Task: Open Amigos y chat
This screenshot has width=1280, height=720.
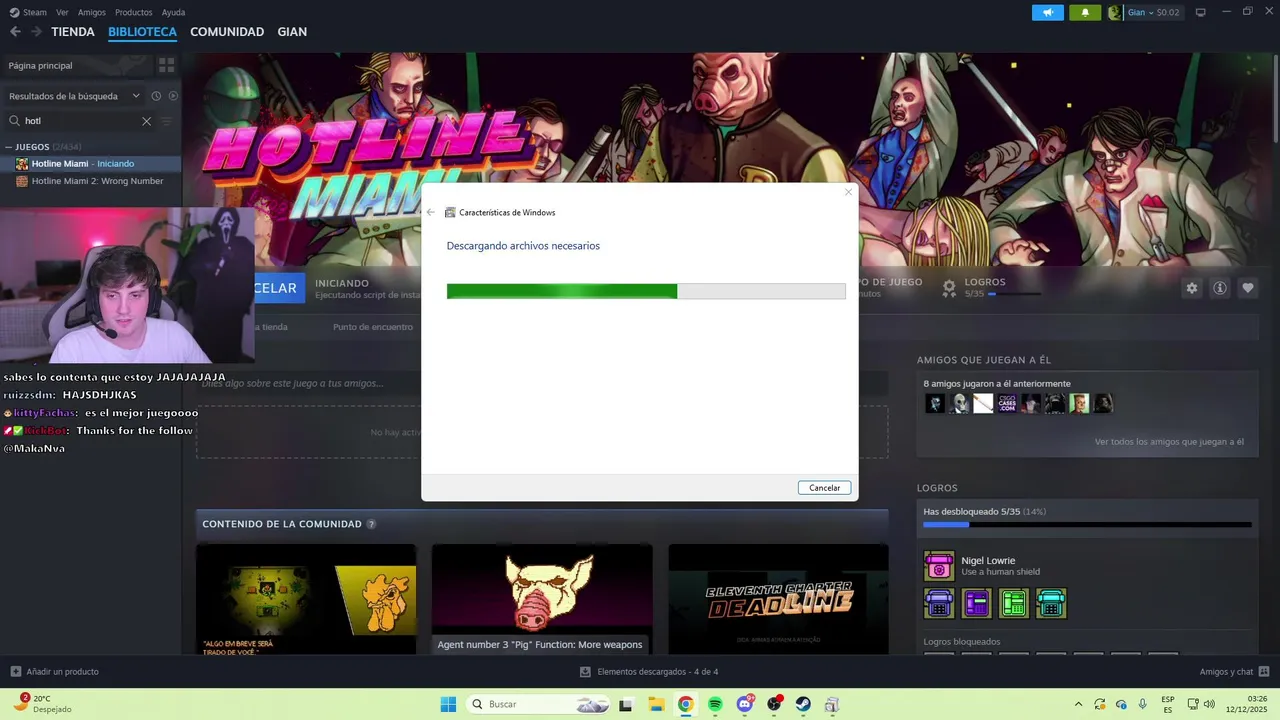Action: [x=1234, y=672]
